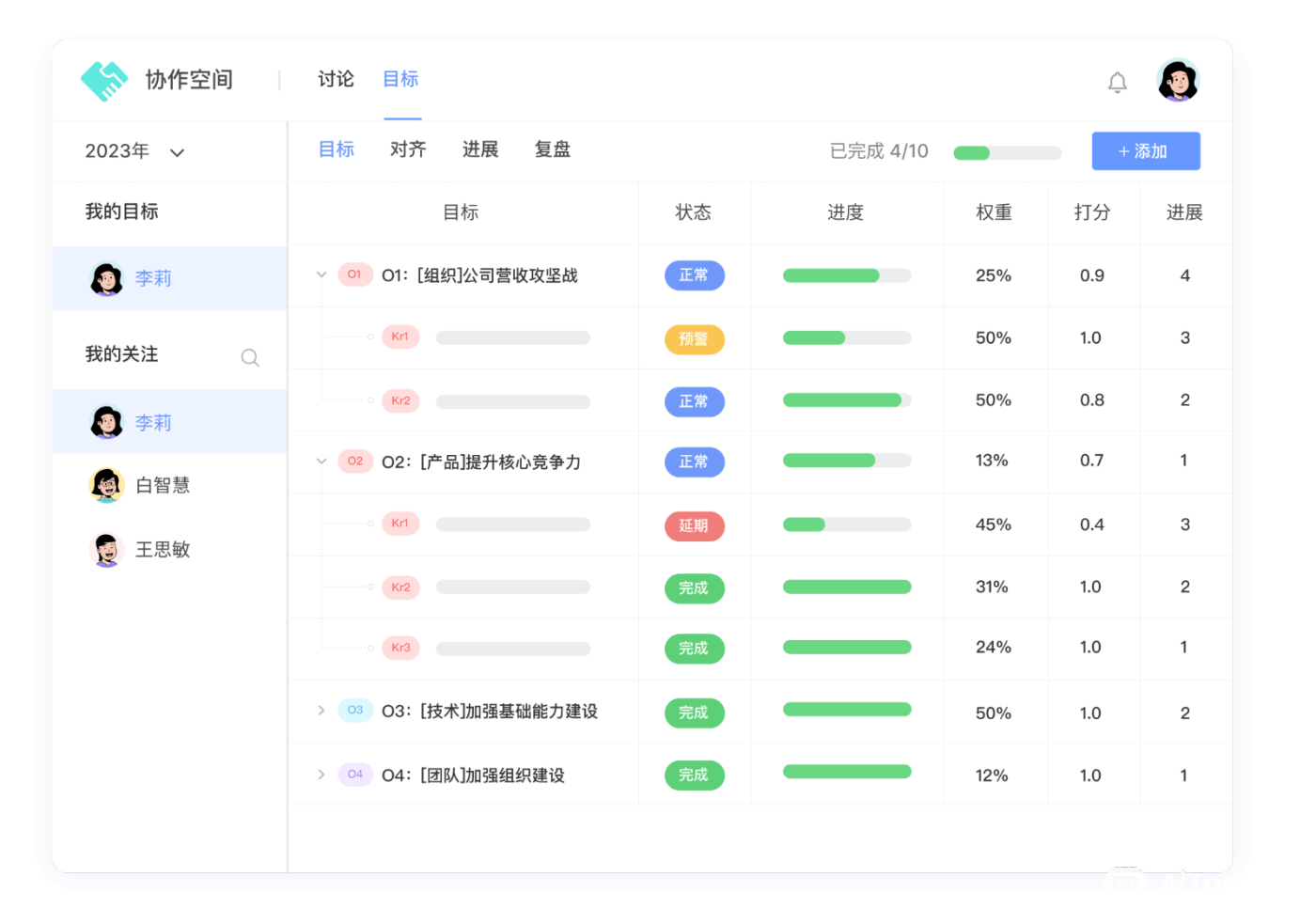Click the Kr1 key result badge under O2

400,524
